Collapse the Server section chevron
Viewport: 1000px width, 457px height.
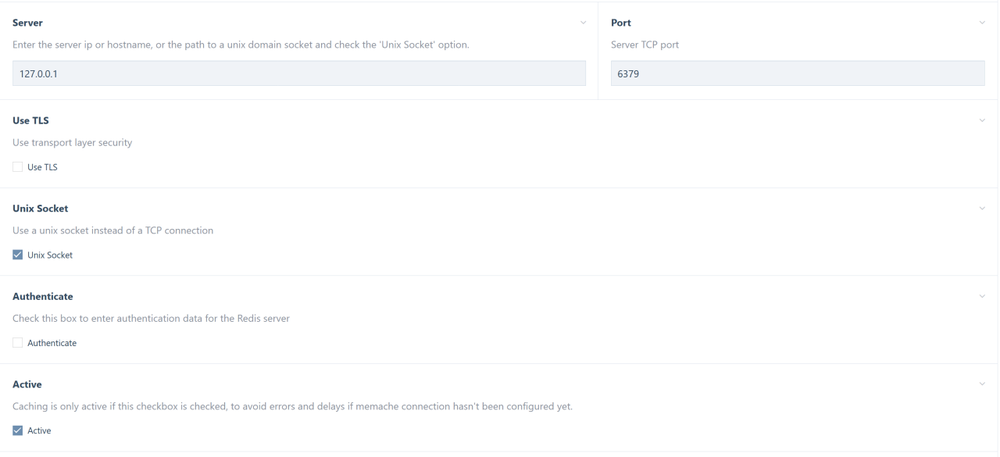tap(583, 22)
